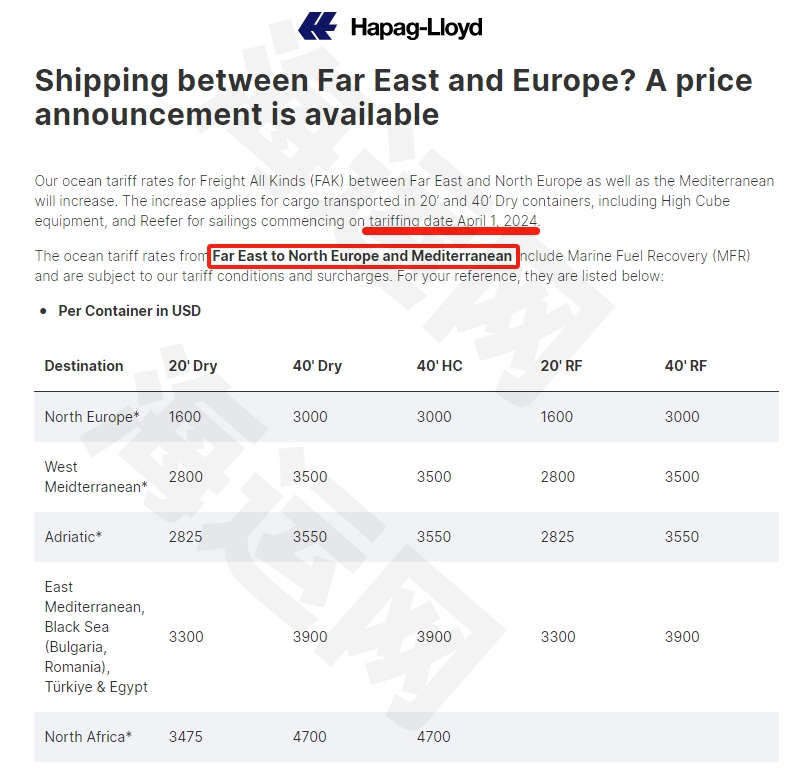Select the North Europe* row label
The image size is (807, 777).
pyautogui.click(x=92, y=417)
